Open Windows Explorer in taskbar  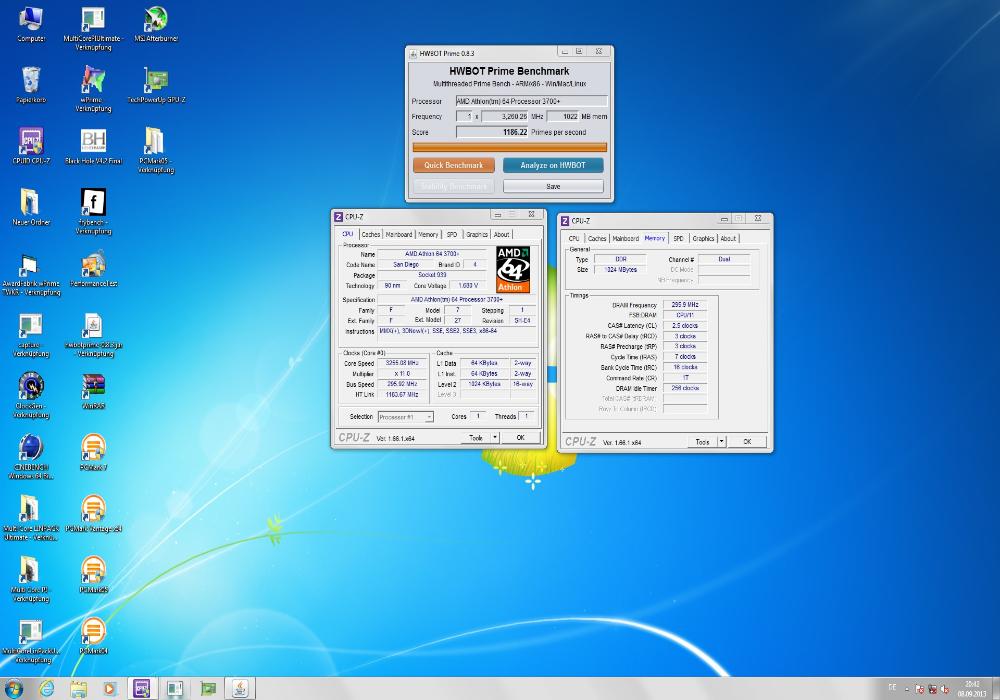(x=78, y=689)
